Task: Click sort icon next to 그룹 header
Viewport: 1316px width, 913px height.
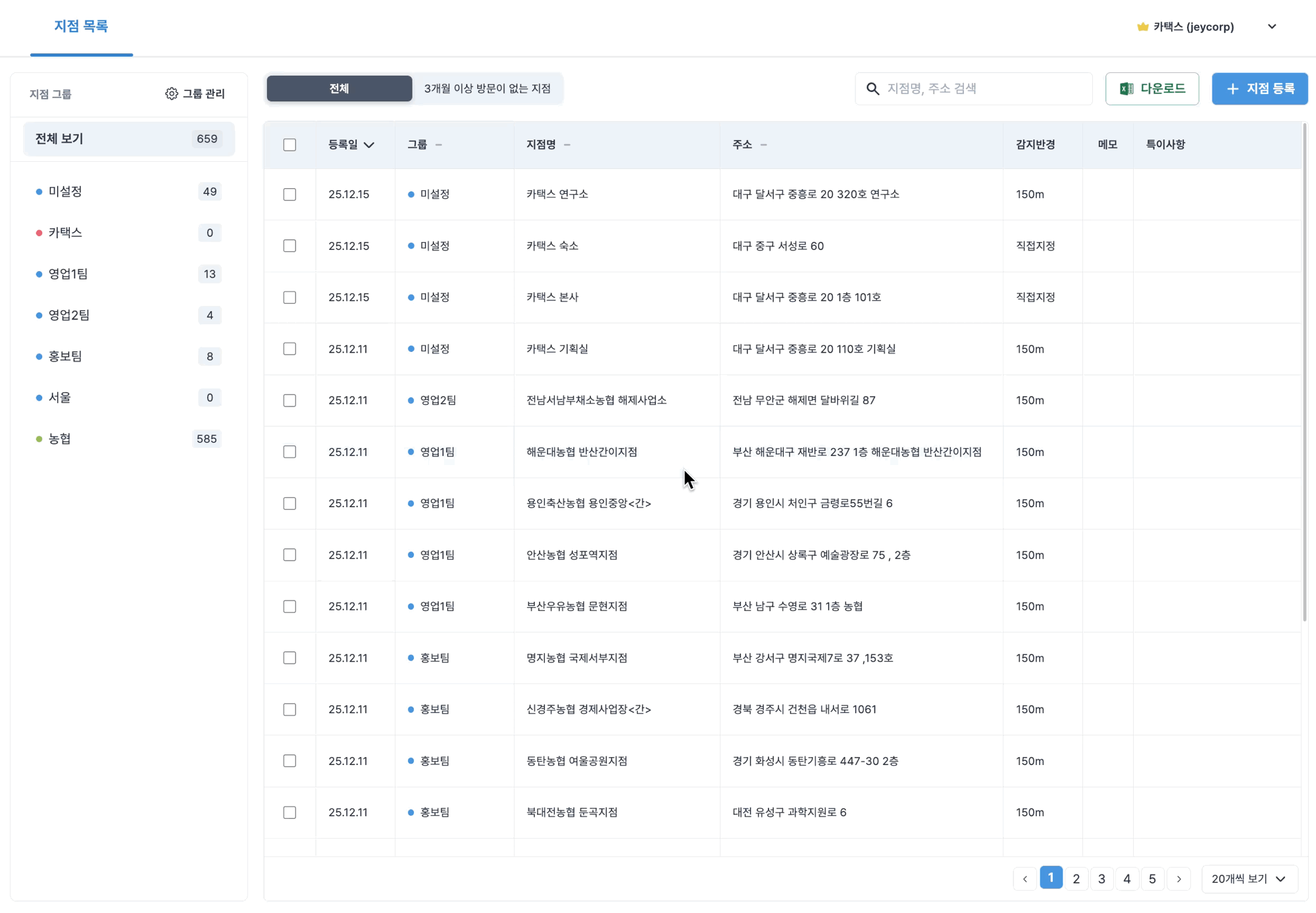Action: (439, 145)
